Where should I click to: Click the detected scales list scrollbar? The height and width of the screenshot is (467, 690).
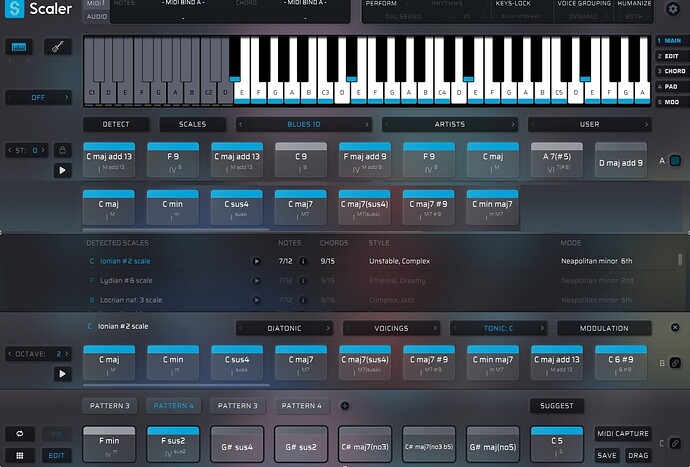pos(680,260)
